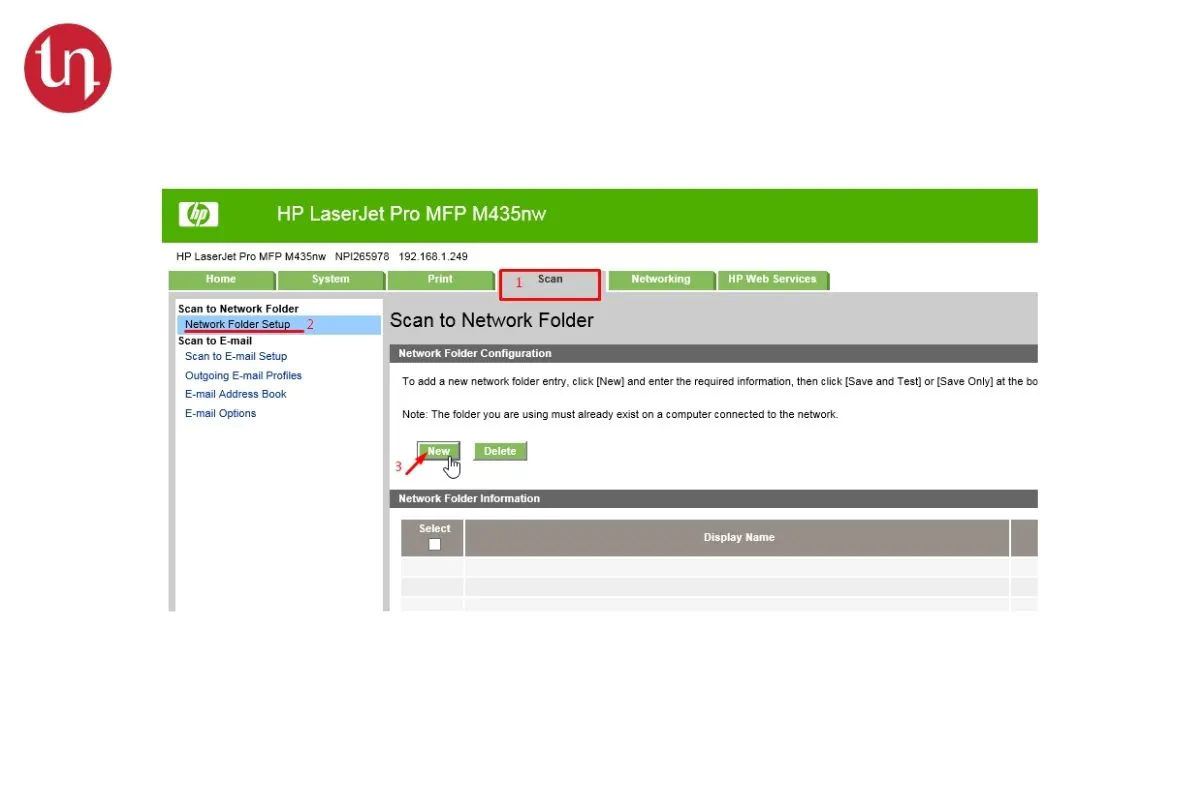Click the Scan to Network Folder sidebar heading
Image resolution: width=1200 pixels, height=800 pixels.
coord(238,309)
